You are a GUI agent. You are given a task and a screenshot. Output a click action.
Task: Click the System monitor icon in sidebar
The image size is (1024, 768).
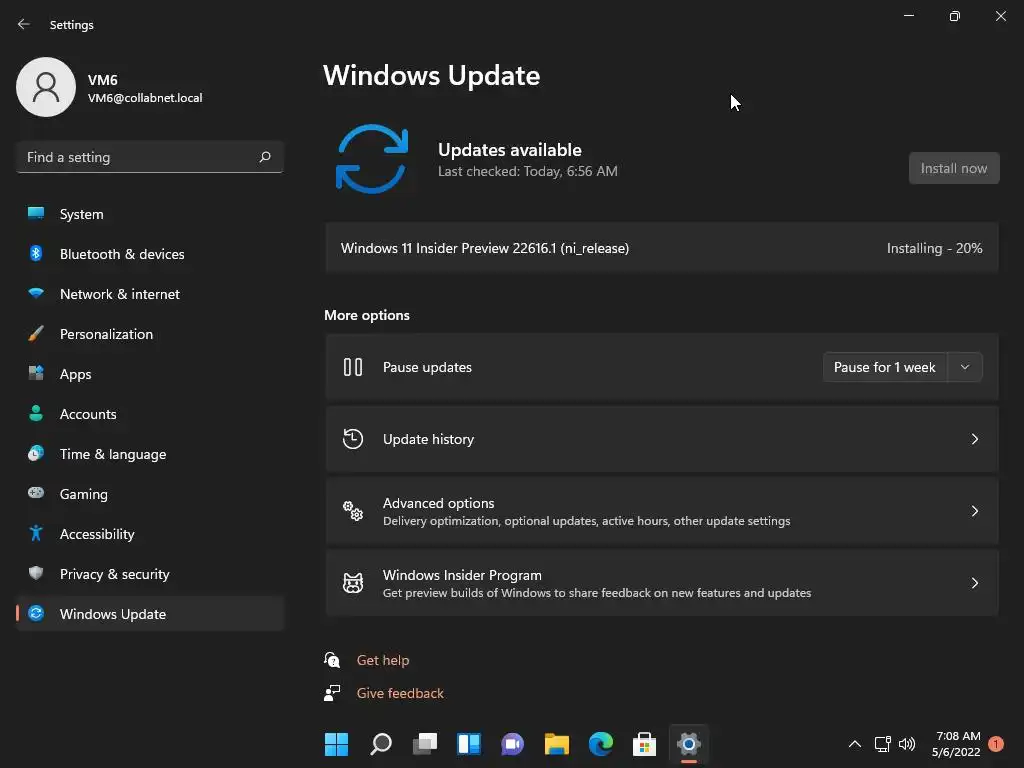(x=36, y=214)
